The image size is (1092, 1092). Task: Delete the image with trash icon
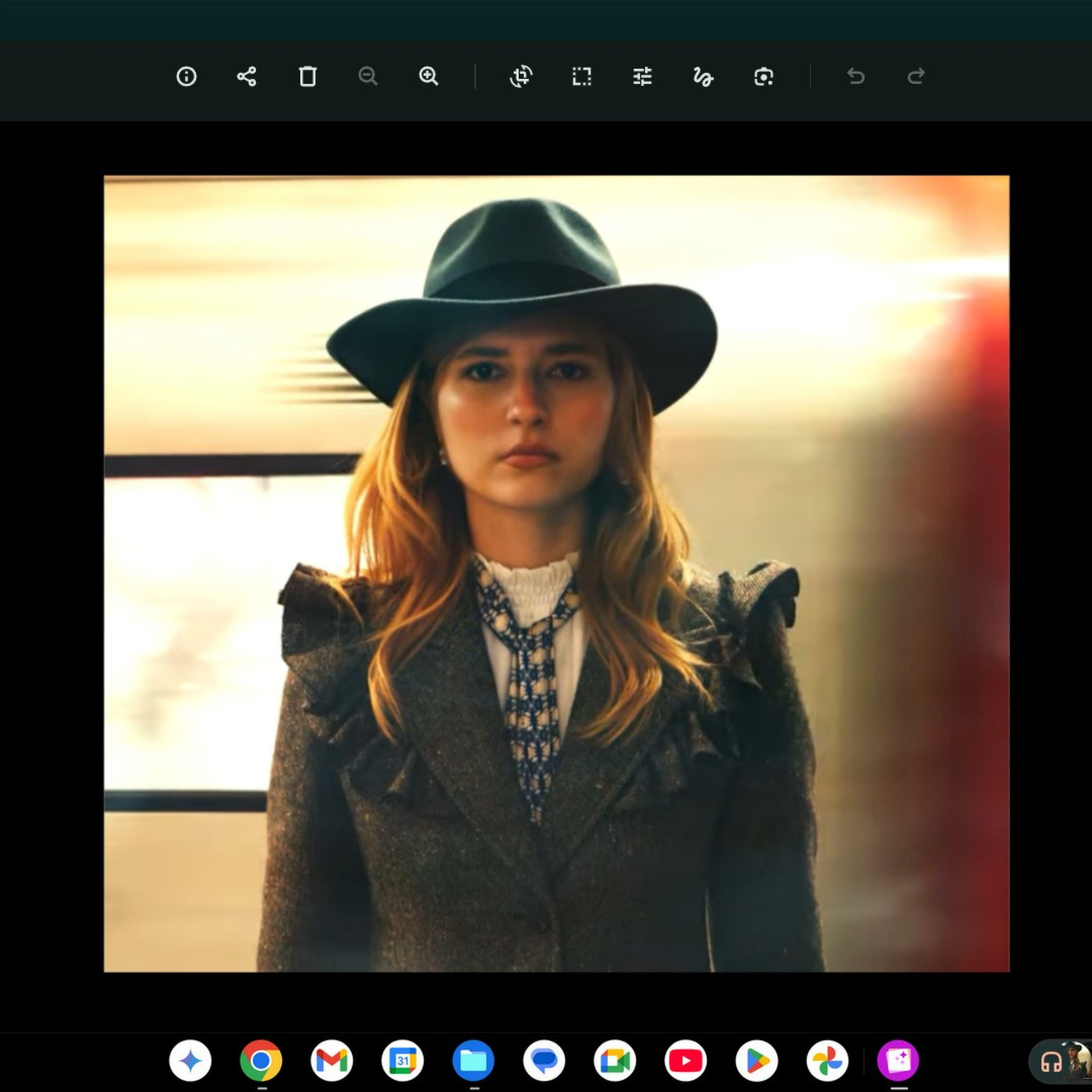[308, 76]
